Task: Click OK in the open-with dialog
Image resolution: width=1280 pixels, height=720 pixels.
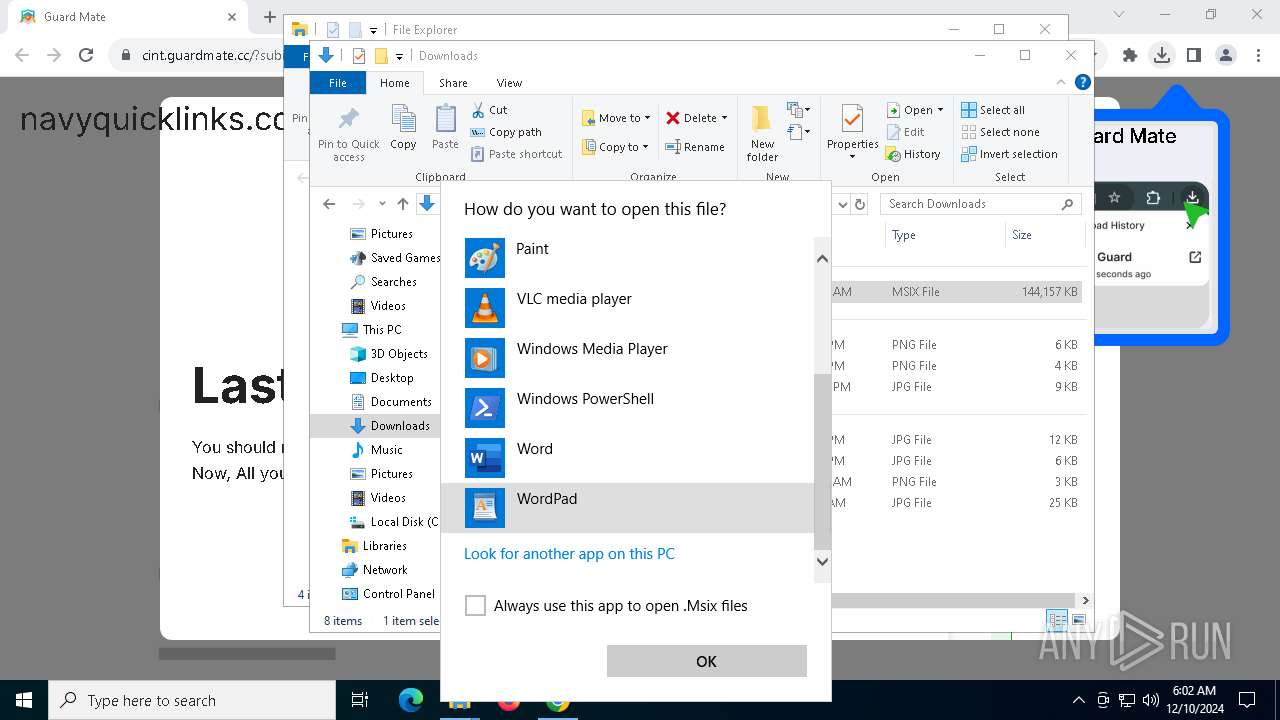Action: coord(706,661)
